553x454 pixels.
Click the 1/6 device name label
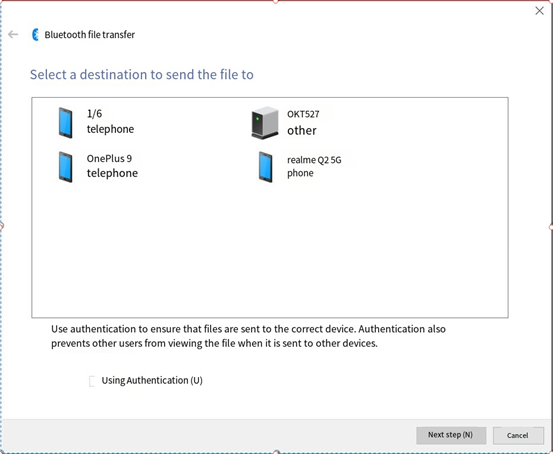click(x=95, y=114)
